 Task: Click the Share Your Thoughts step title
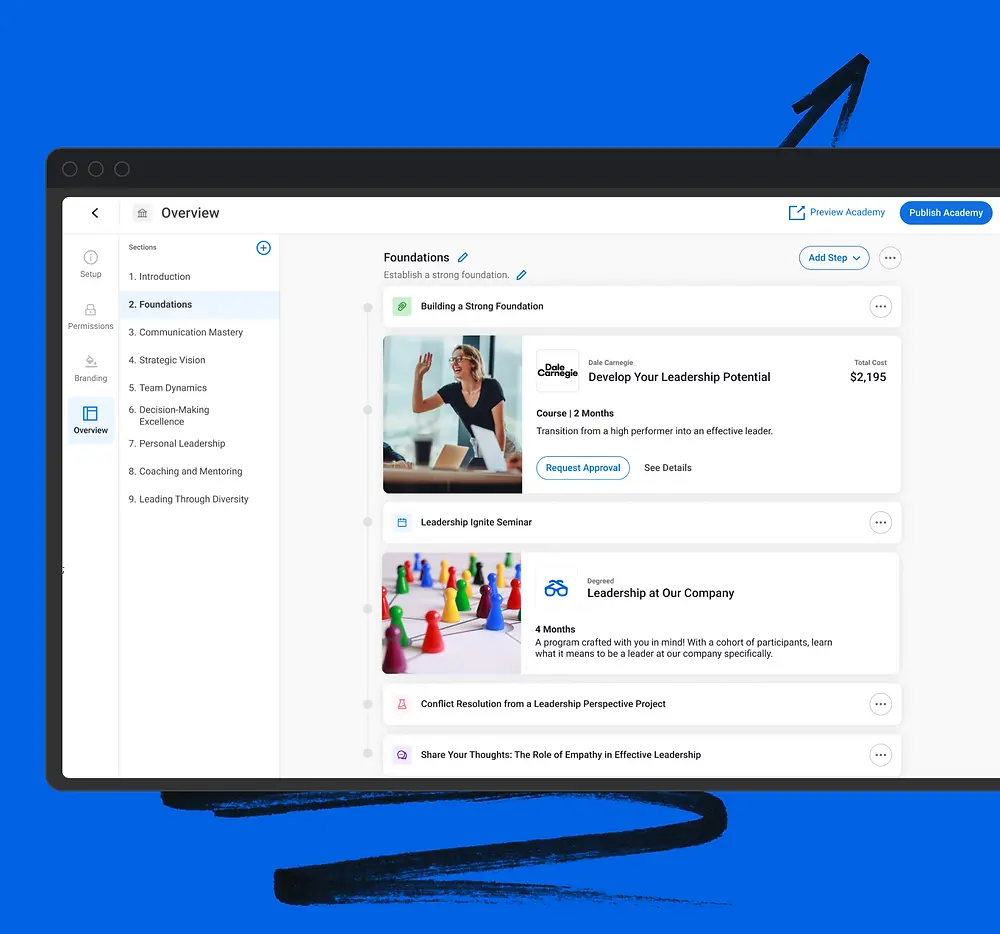point(561,755)
